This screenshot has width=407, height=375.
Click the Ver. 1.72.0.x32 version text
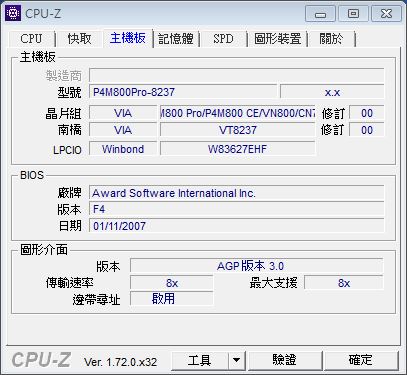pos(120,362)
